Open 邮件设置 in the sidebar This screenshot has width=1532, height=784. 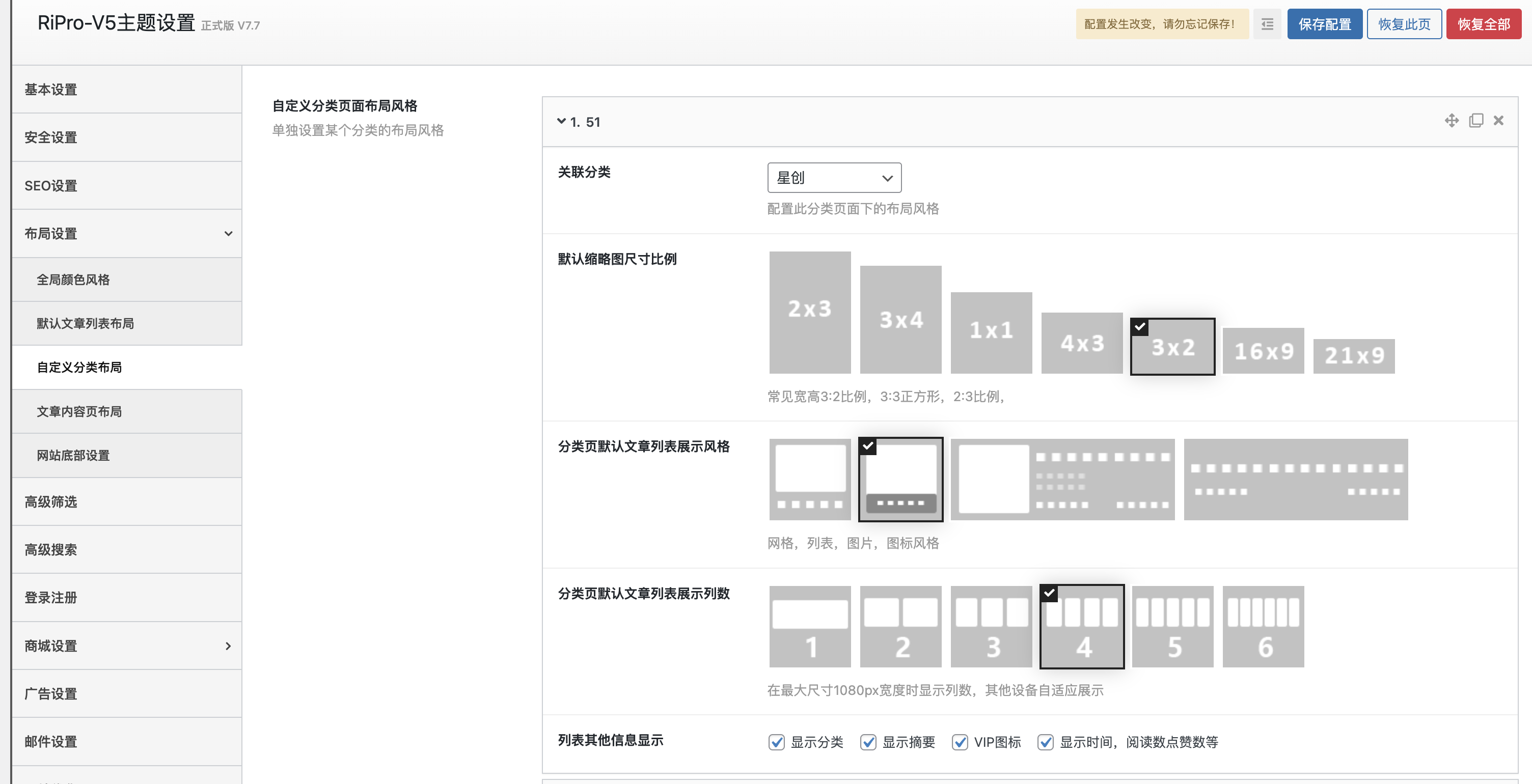[x=127, y=742]
